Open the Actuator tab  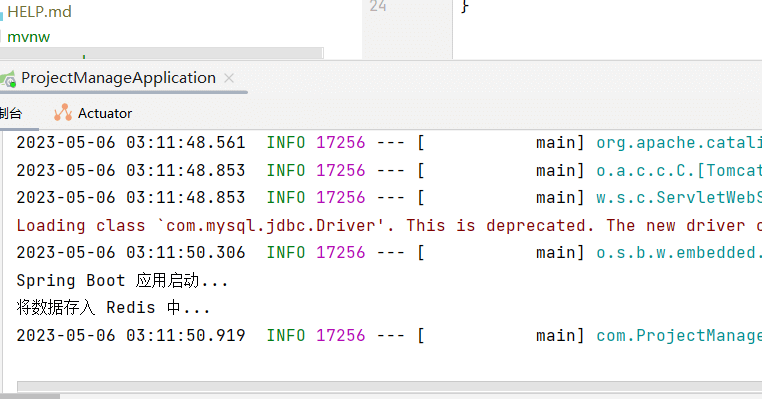[x=92, y=113]
